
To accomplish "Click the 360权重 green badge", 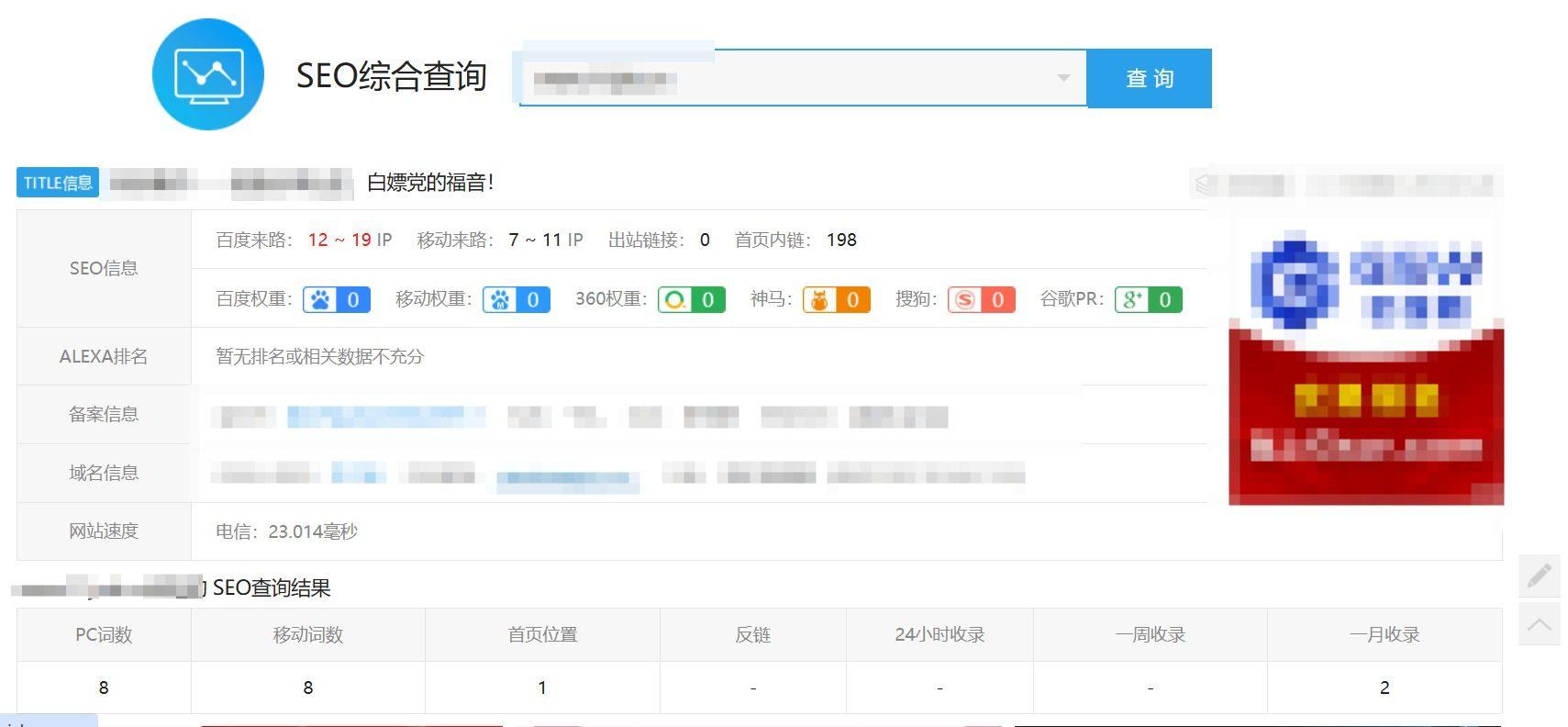I will click(x=692, y=299).
